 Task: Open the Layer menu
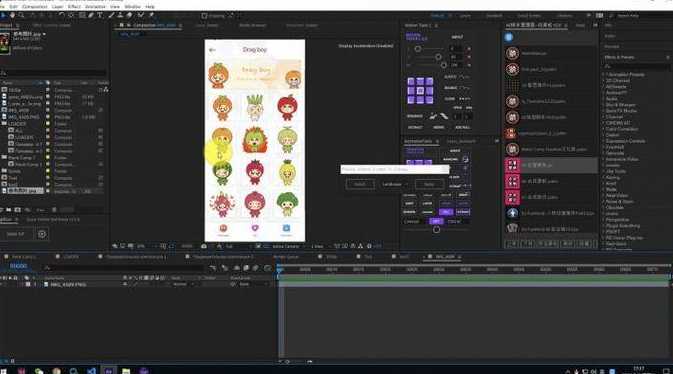tap(58, 6)
